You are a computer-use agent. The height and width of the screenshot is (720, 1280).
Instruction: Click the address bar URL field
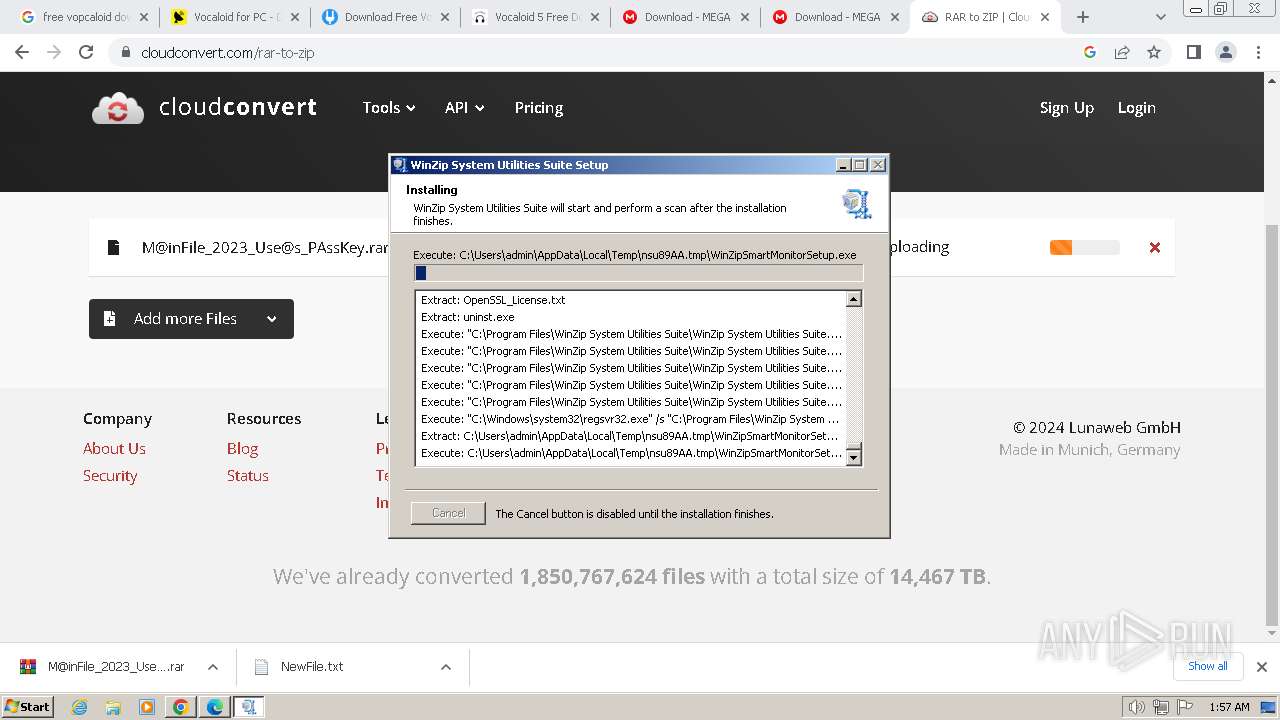tap(600, 52)
